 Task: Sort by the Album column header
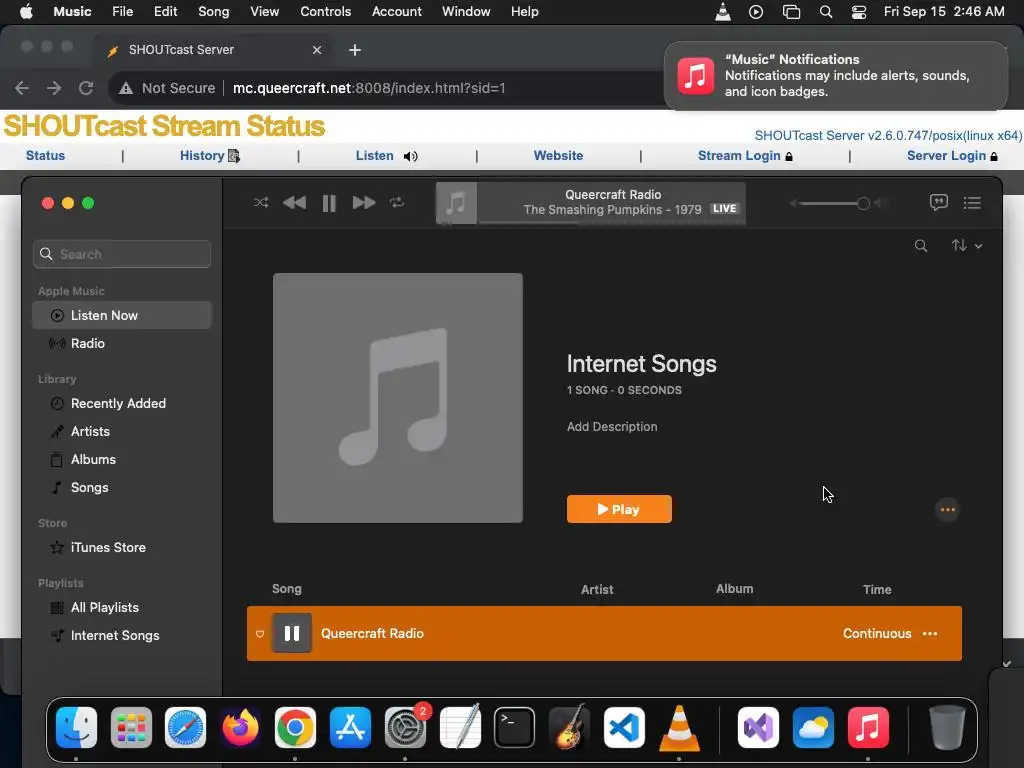(735, 589)
